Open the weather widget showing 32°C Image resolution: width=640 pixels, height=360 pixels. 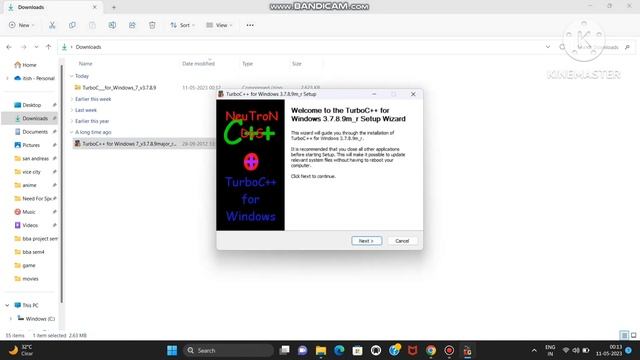click(21, 350)
